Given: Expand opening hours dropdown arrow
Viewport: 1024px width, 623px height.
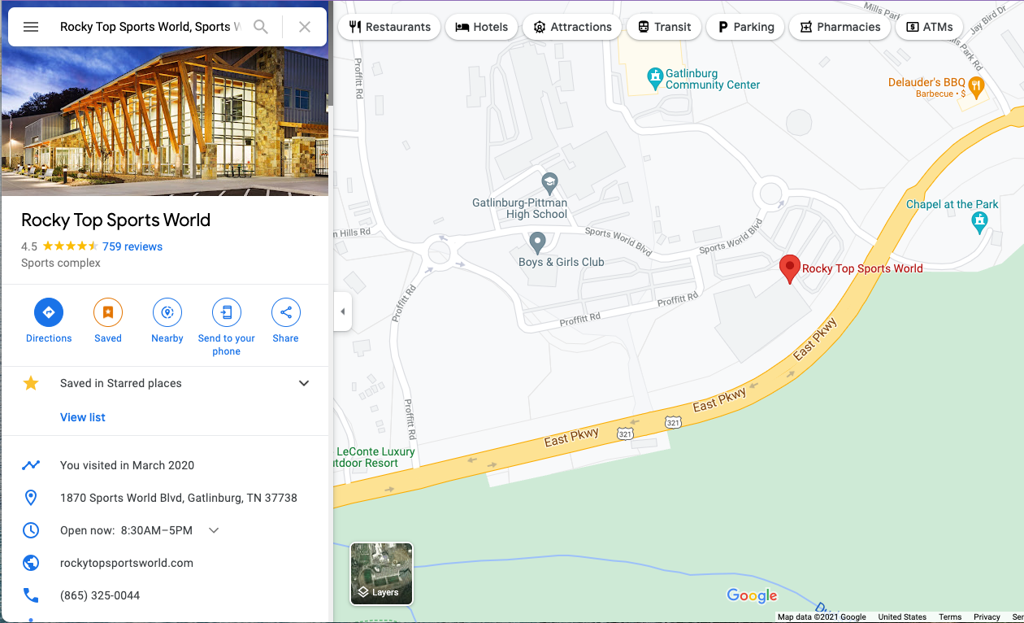Looking at the screenshot, I should (x=214, y=530).
